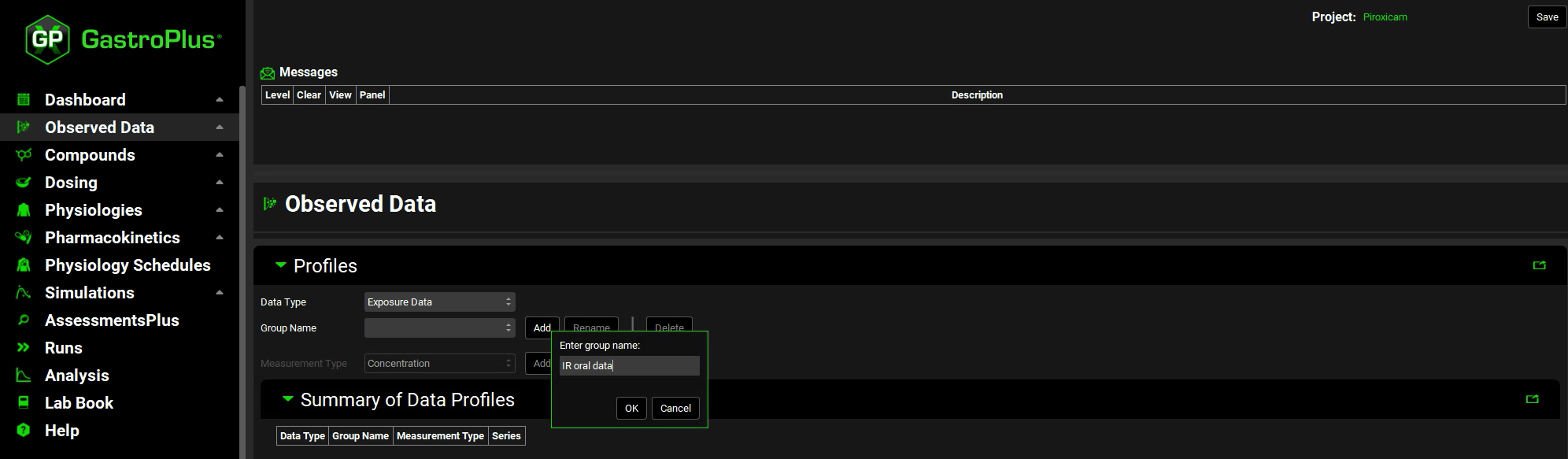Collapse the Profiles section triangle
Viewport: 1568px width, 459px height.
280,265
